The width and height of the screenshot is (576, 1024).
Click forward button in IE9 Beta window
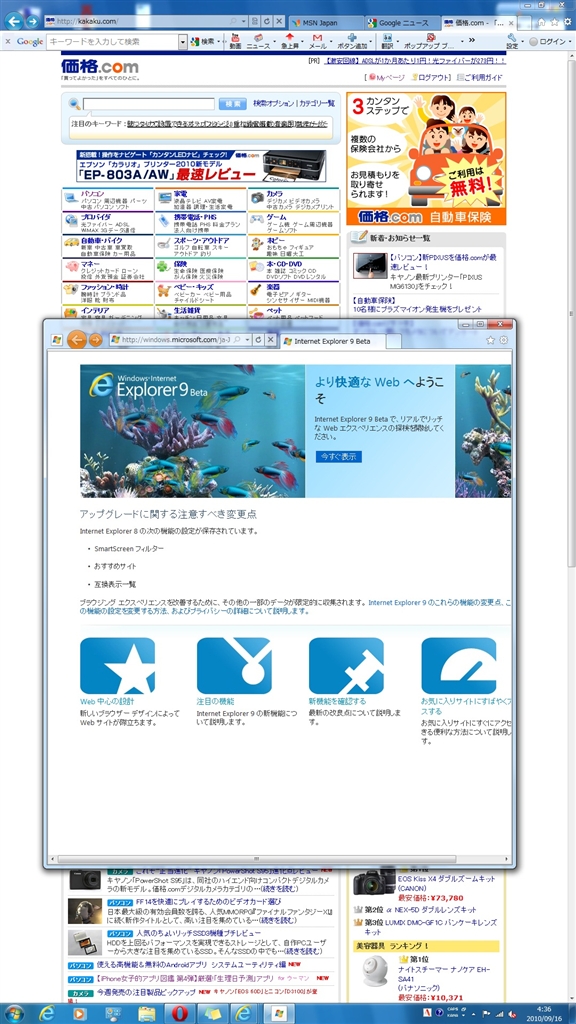point(95,340)
